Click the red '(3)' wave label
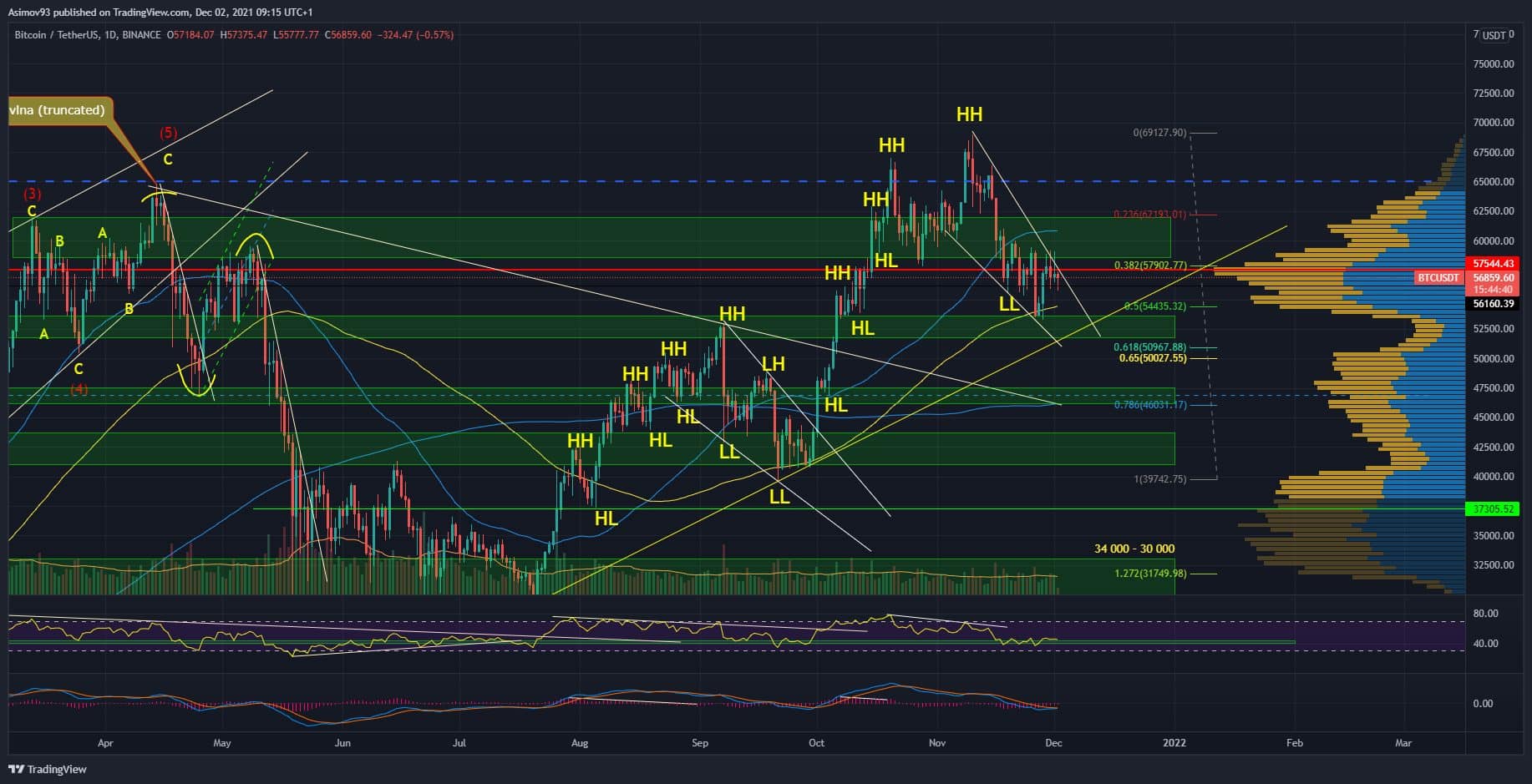 pos(32,195)
